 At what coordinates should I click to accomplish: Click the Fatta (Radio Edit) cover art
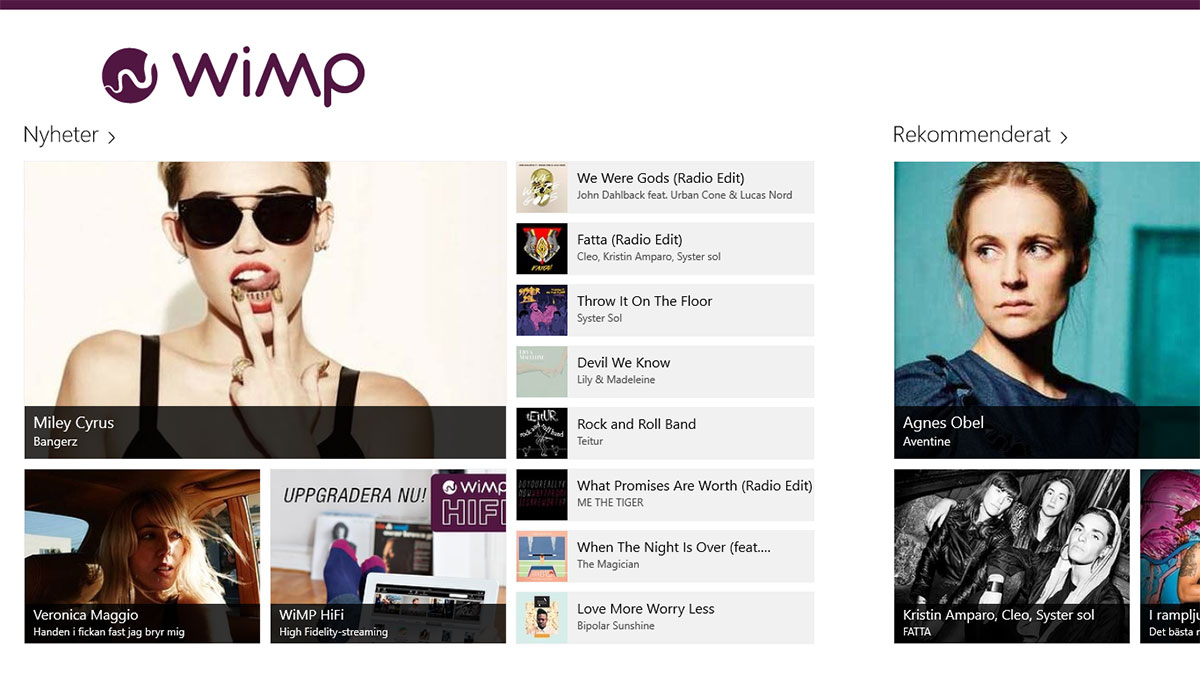(x=542, y=248)
